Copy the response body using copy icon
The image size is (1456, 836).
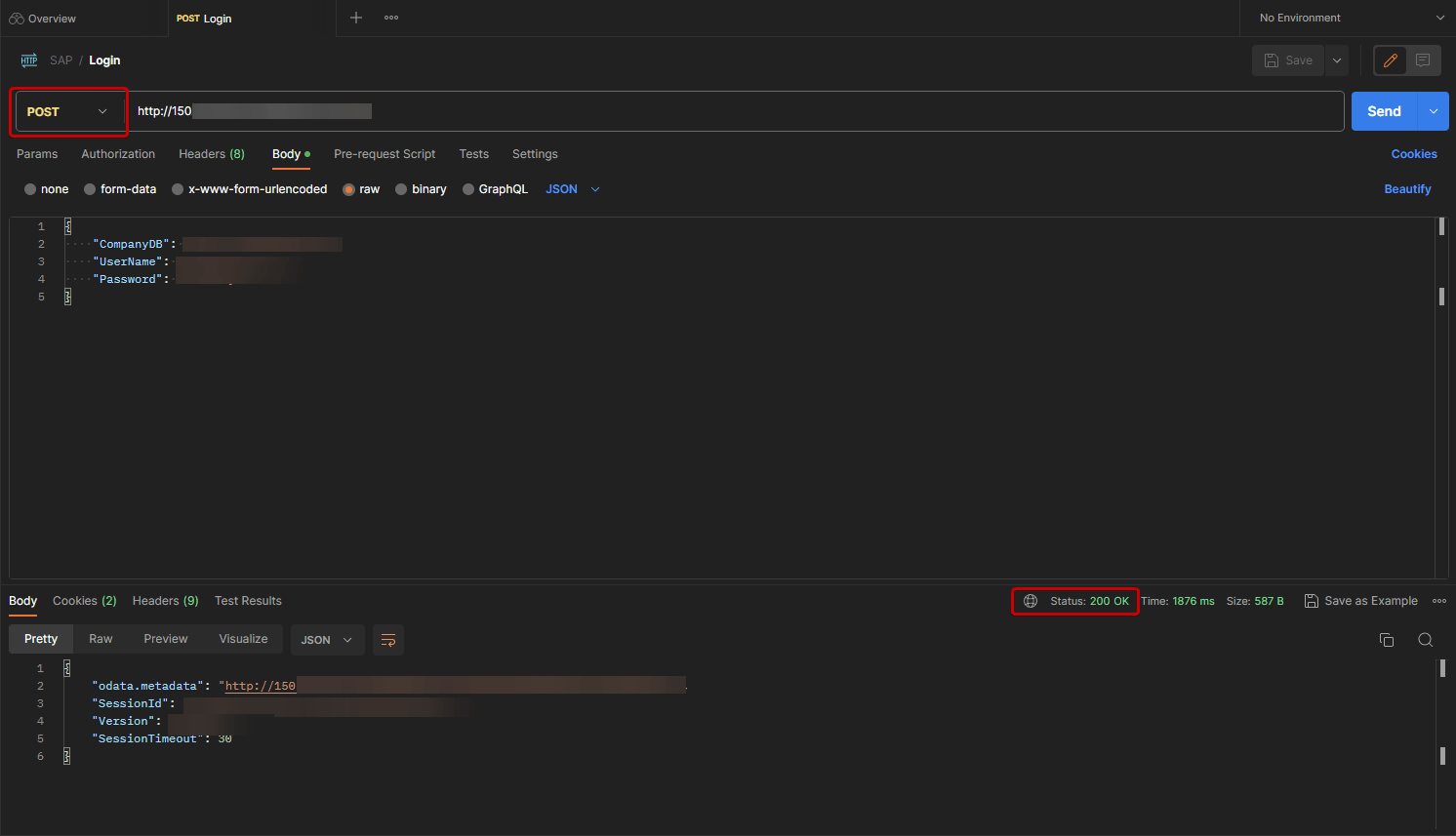point(1387,639)
